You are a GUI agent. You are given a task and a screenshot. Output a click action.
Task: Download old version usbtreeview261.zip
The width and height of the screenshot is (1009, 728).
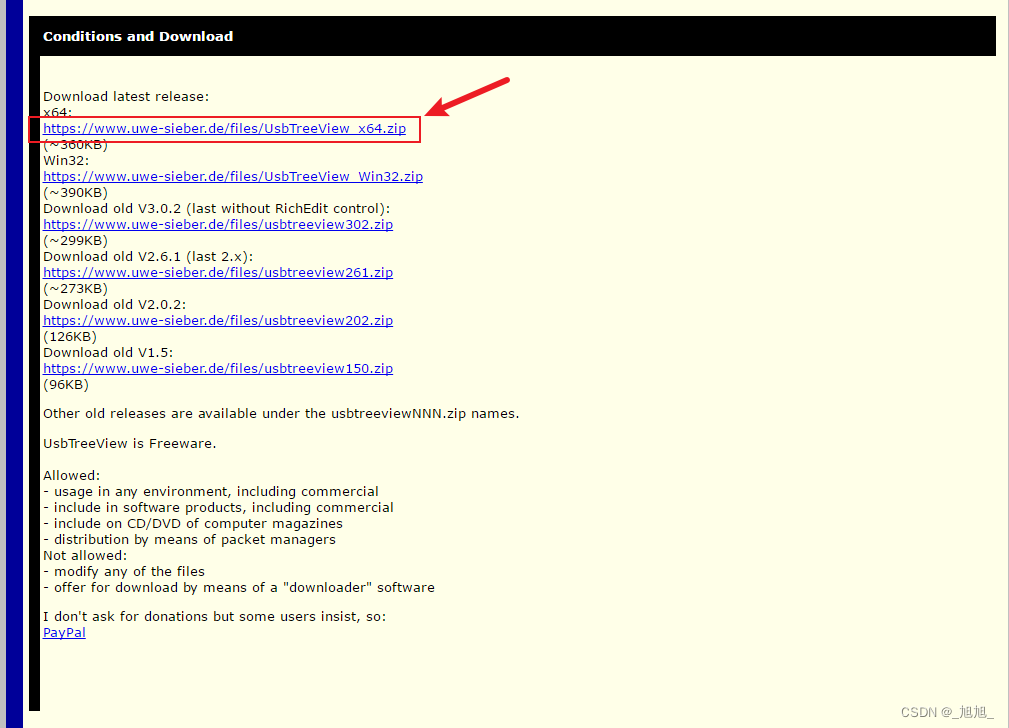click(x=218, y=272)
